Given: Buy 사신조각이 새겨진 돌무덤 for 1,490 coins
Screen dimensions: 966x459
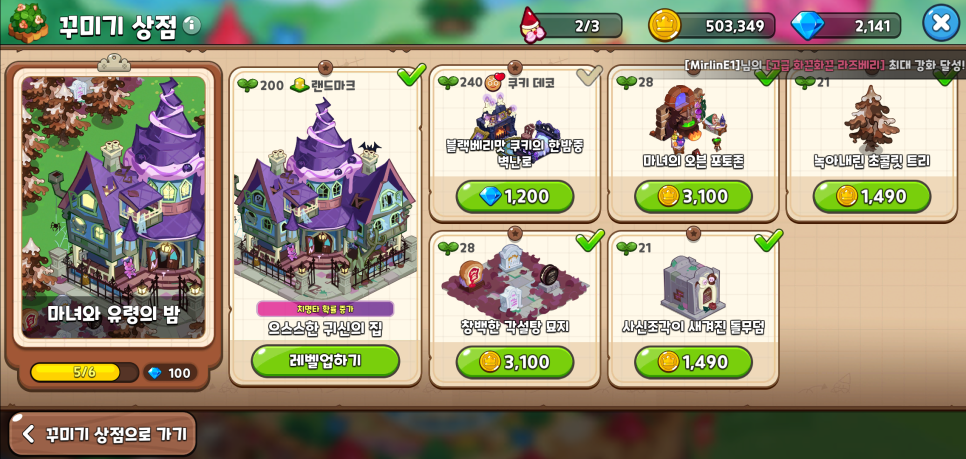Looking at the screenshot, I should (x=693, y=362).
